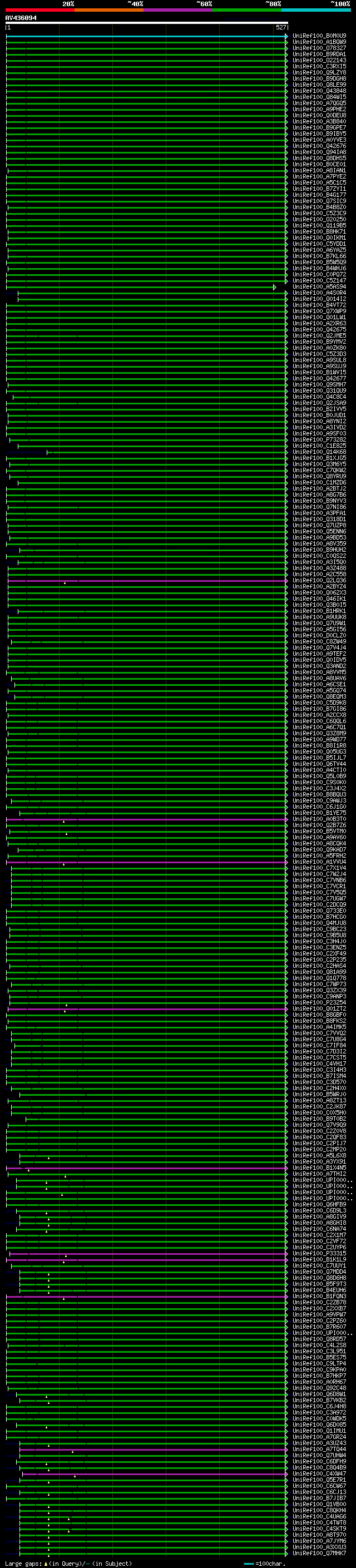Open hit UniRef100_B9RDA1

[319, 54]
